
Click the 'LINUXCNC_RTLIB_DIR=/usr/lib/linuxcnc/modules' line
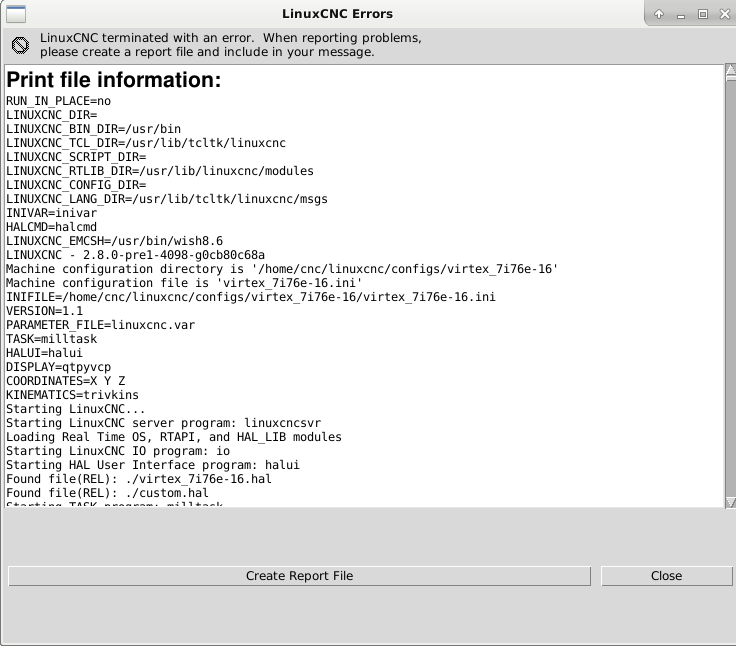pyautogui.click(x=160, y=171)
